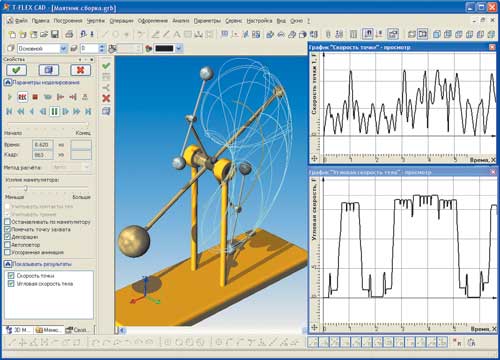Open the Сервис menu
Image resolution: width=500 pixels, height=360 pixels.
click(x=233, y=21)
